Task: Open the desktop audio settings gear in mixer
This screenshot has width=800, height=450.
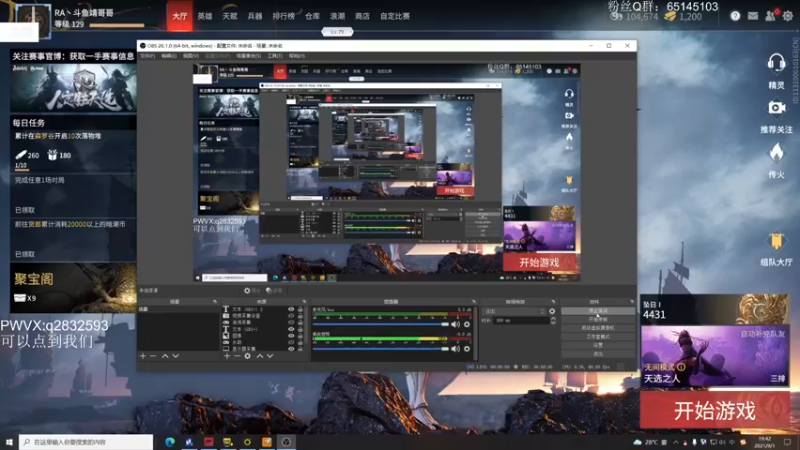Action: (466, 348)
